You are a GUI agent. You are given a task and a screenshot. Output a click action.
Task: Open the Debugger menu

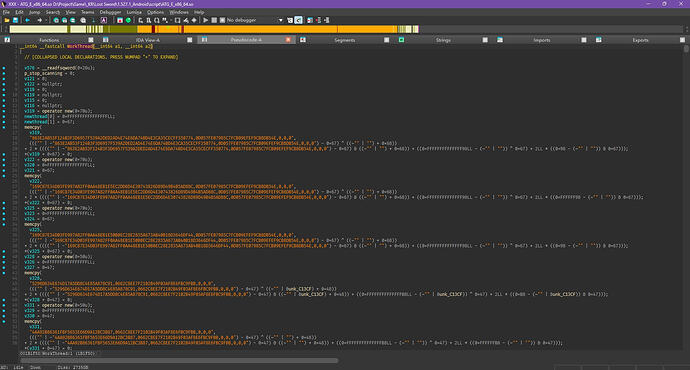(110, 12)
